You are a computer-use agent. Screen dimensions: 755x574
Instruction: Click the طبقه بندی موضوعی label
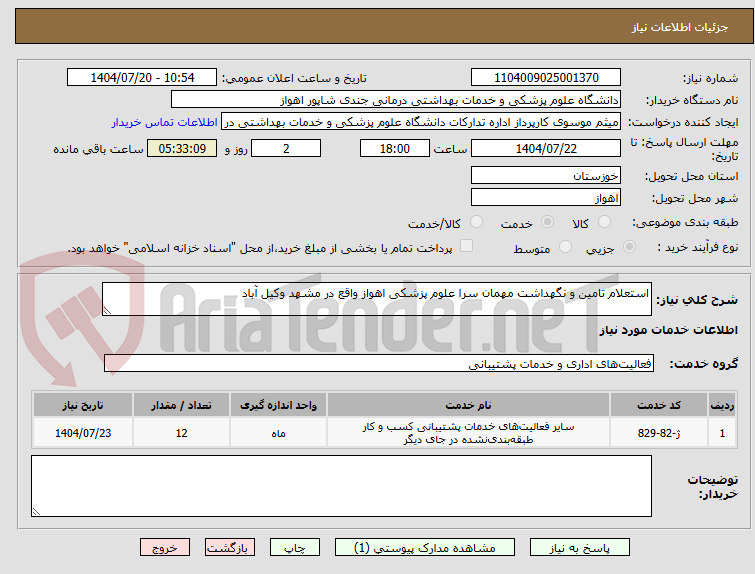coord(685,222)
